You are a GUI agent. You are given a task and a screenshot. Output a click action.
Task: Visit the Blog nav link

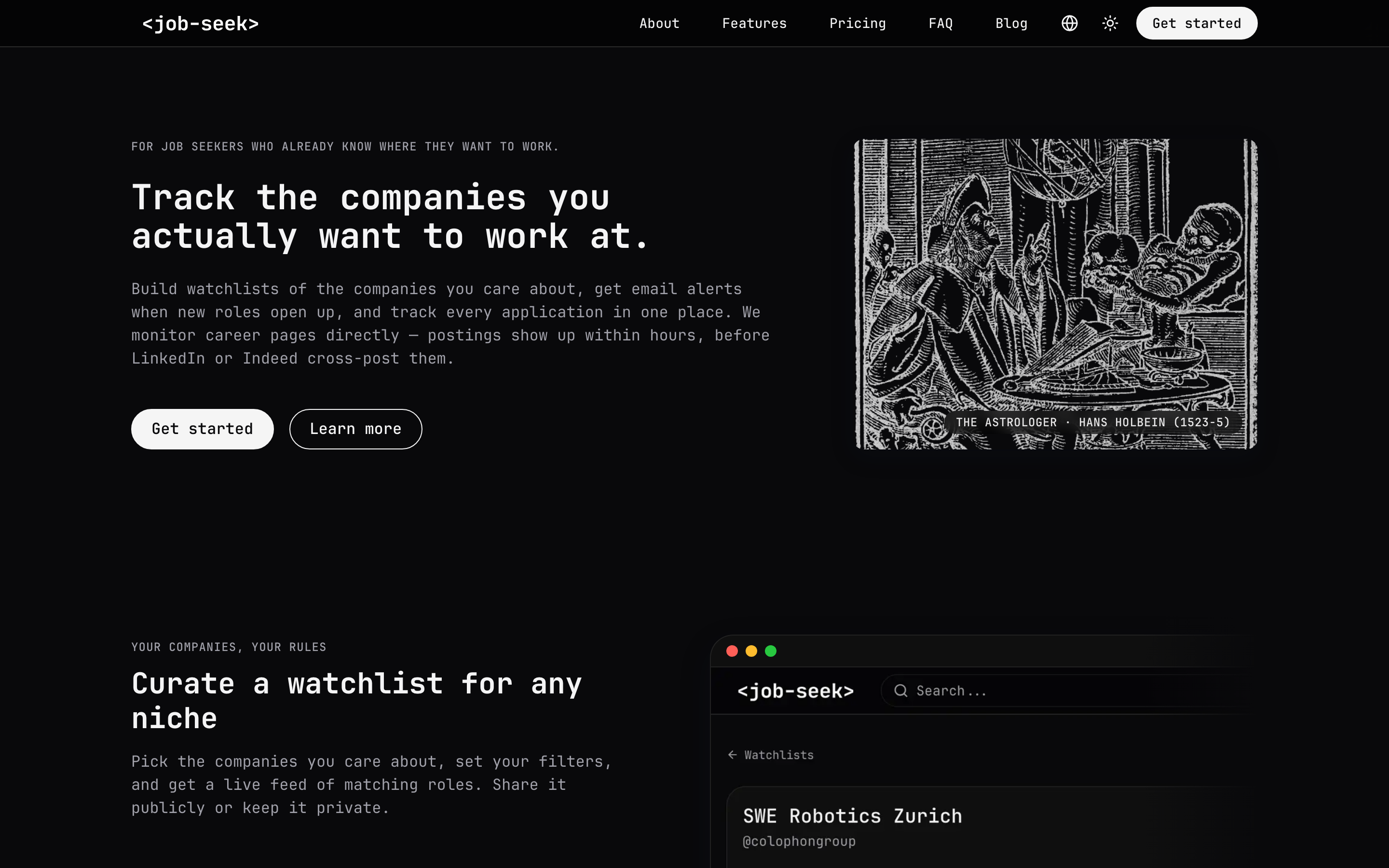point(1011,24)
